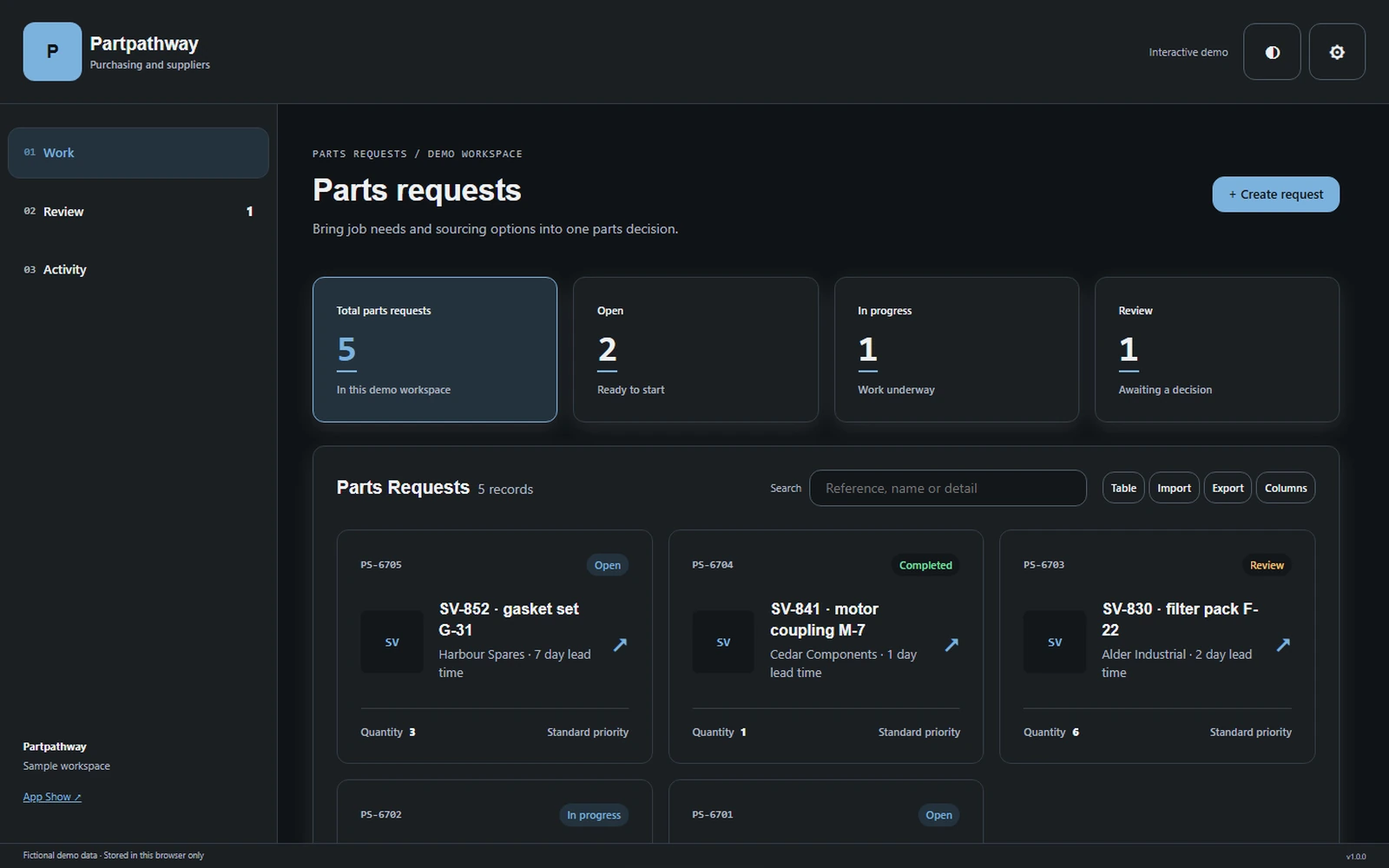1389x868 pixels.
Task: Click Standard priority on card PS-6703
Action: click(1251, 733)
